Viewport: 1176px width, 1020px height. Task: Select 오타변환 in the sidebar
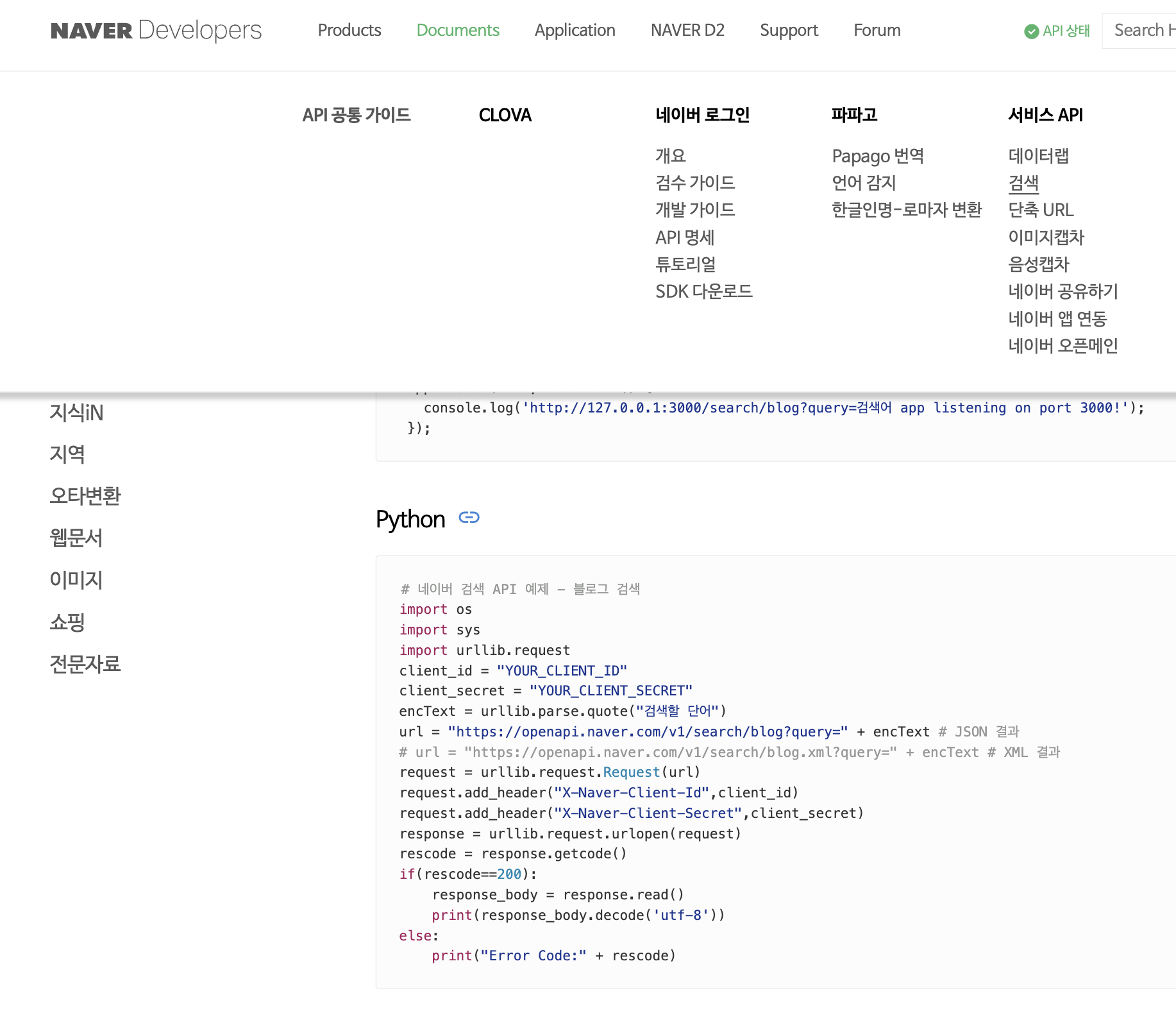pos(85,496)
